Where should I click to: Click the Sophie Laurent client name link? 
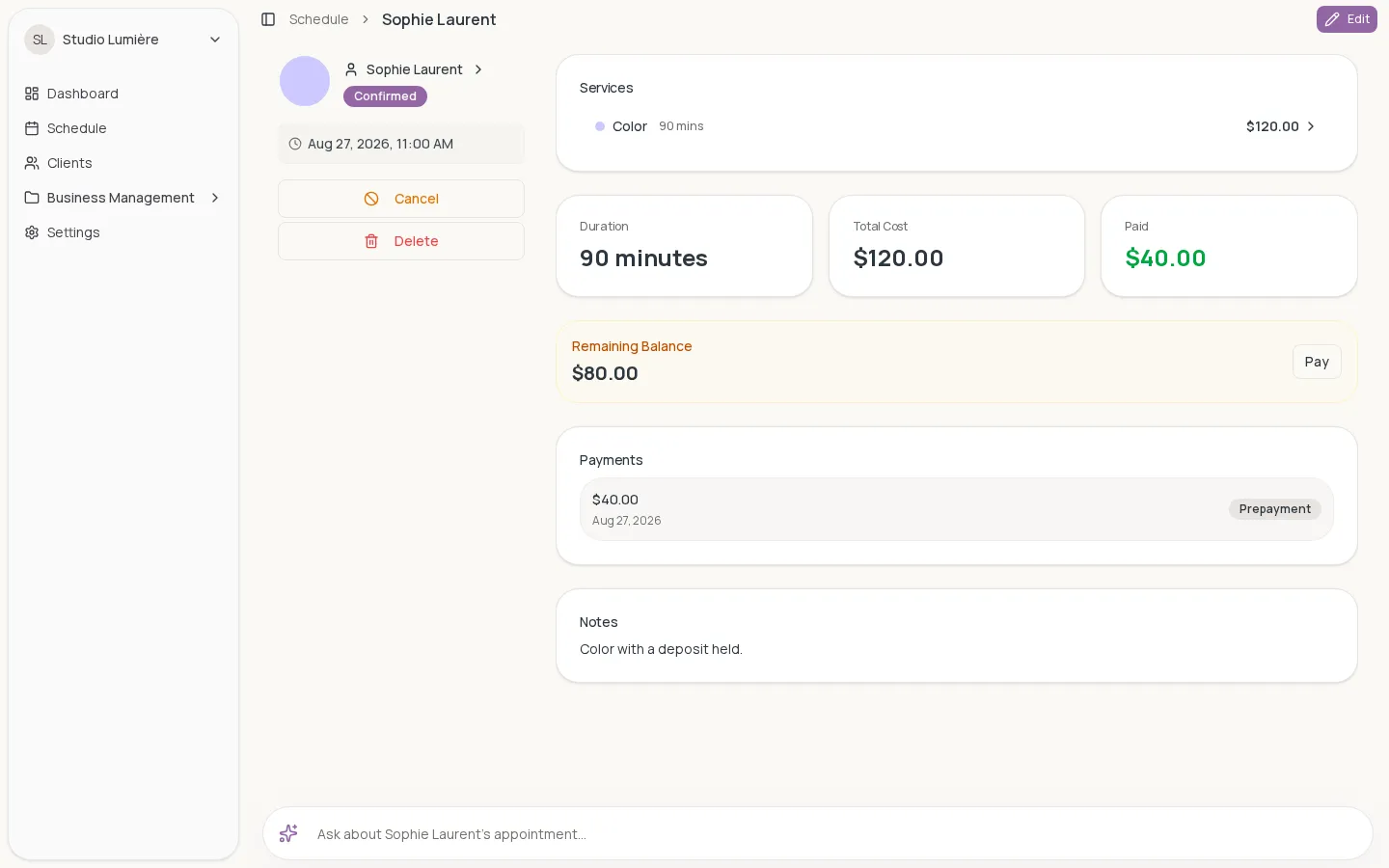(x=415, y=69)
